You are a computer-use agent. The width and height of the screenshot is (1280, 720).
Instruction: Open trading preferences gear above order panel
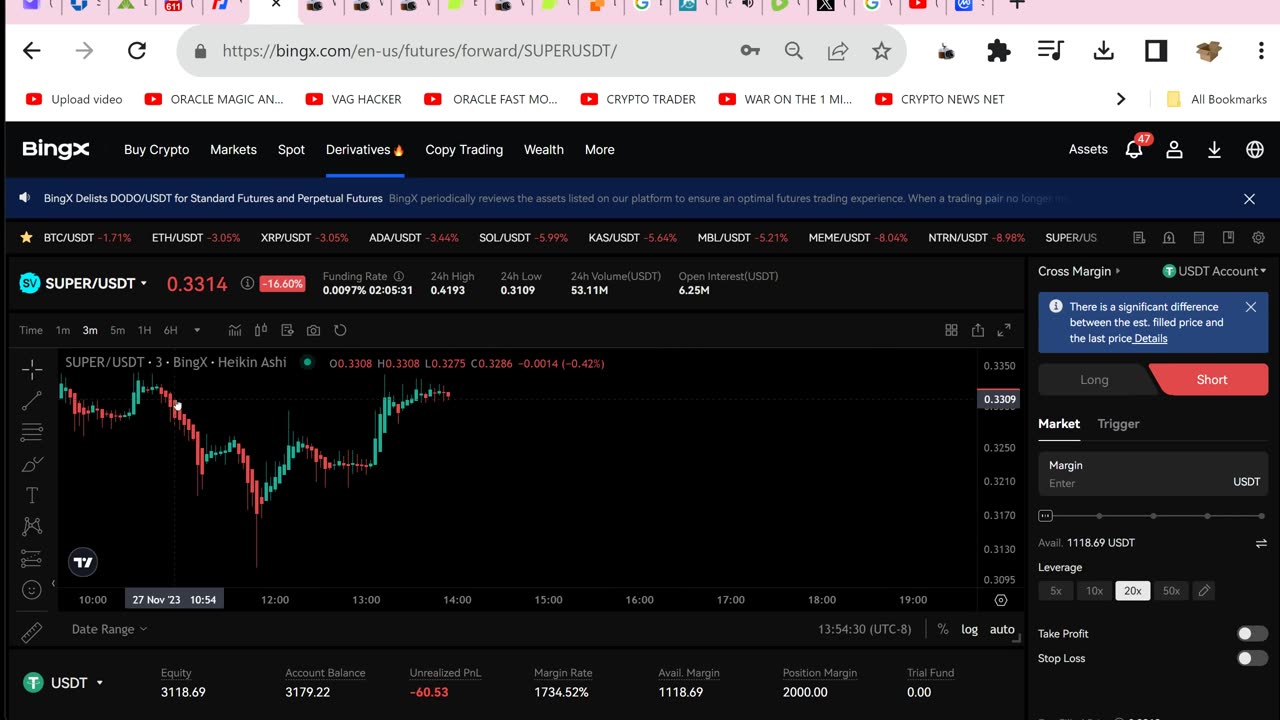pos(1258,238)
